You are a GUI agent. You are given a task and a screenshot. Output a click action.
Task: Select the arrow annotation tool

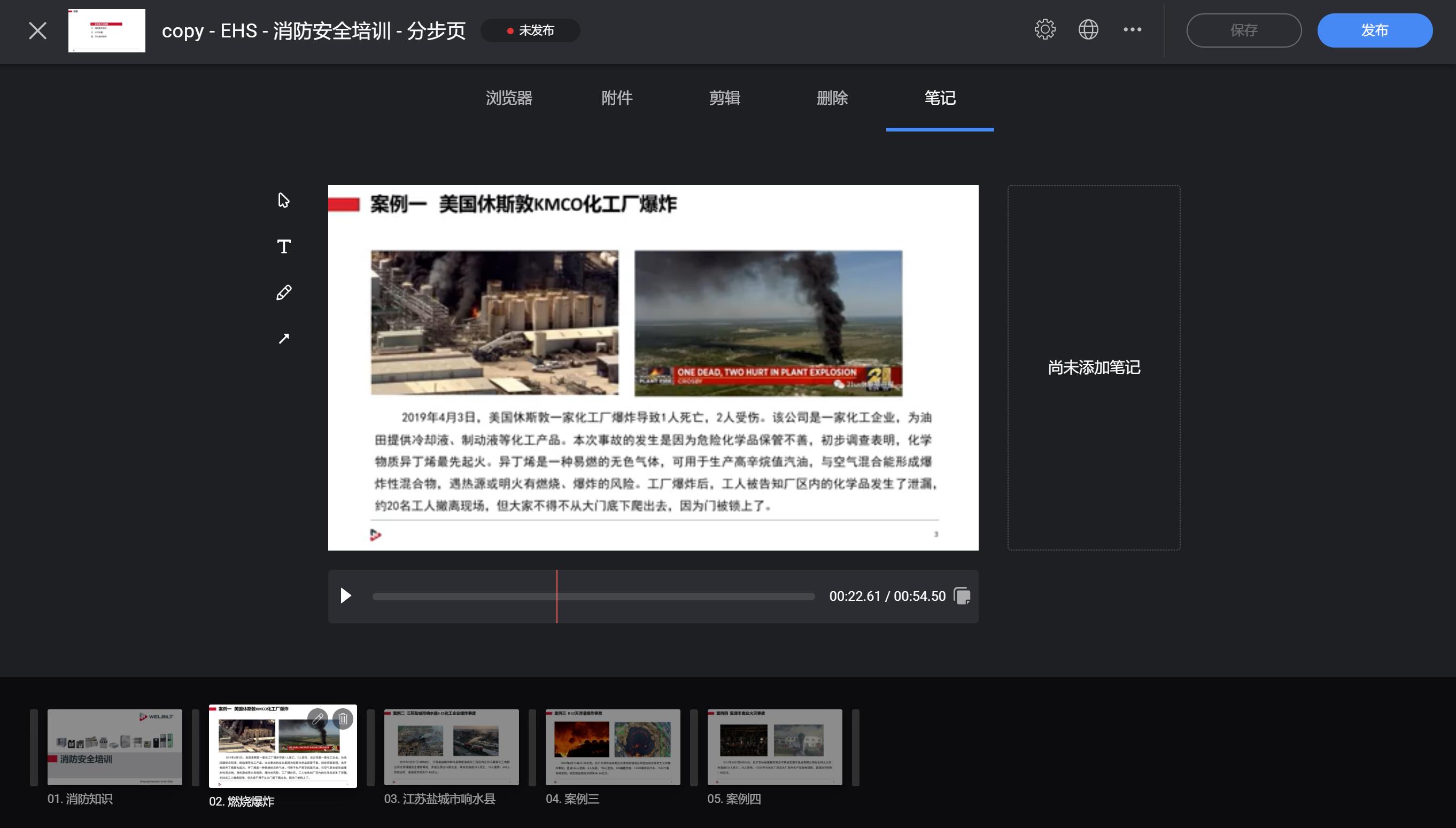click(x=284, y=338)
